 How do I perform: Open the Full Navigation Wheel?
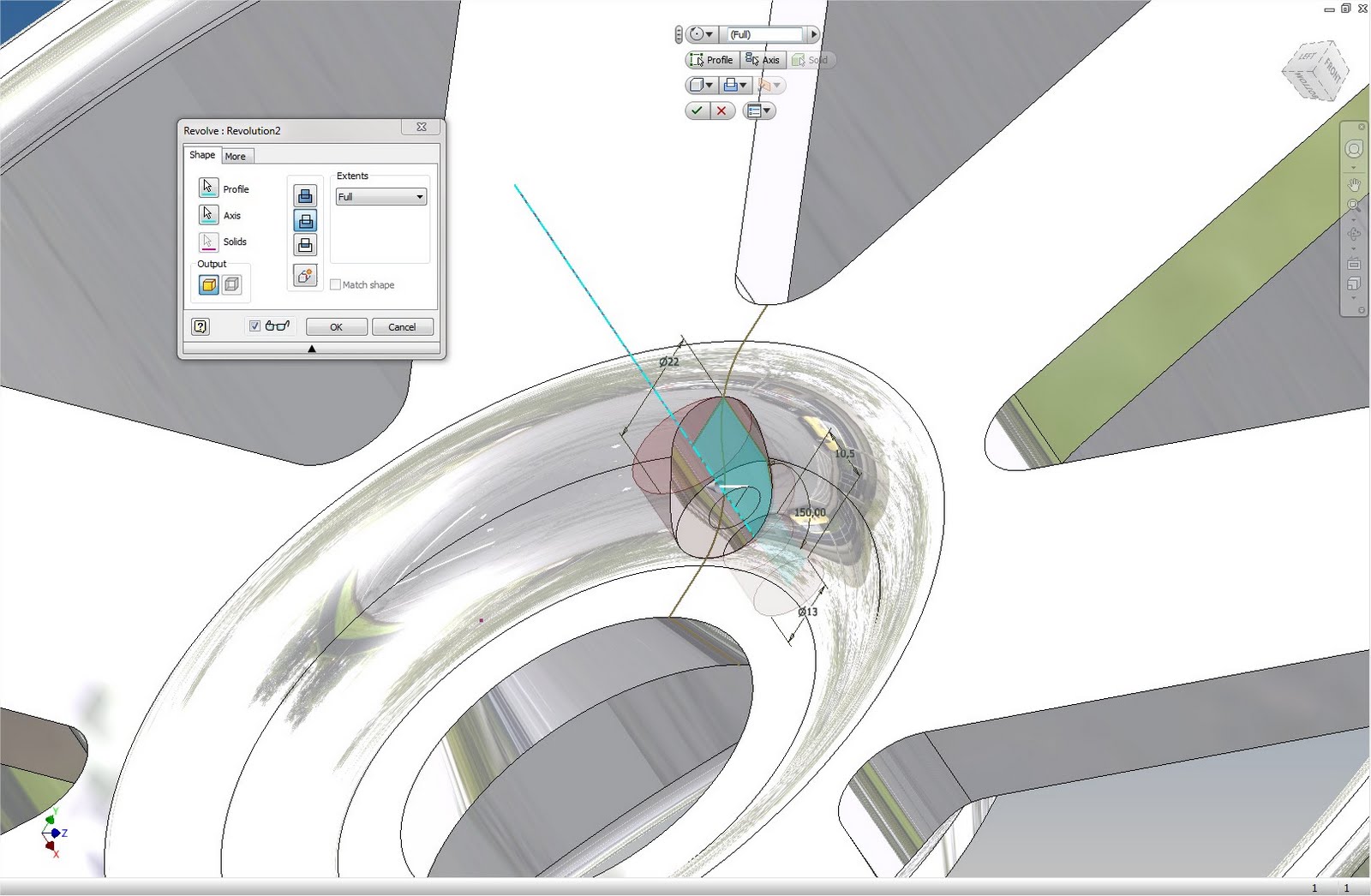(1354, 149)
